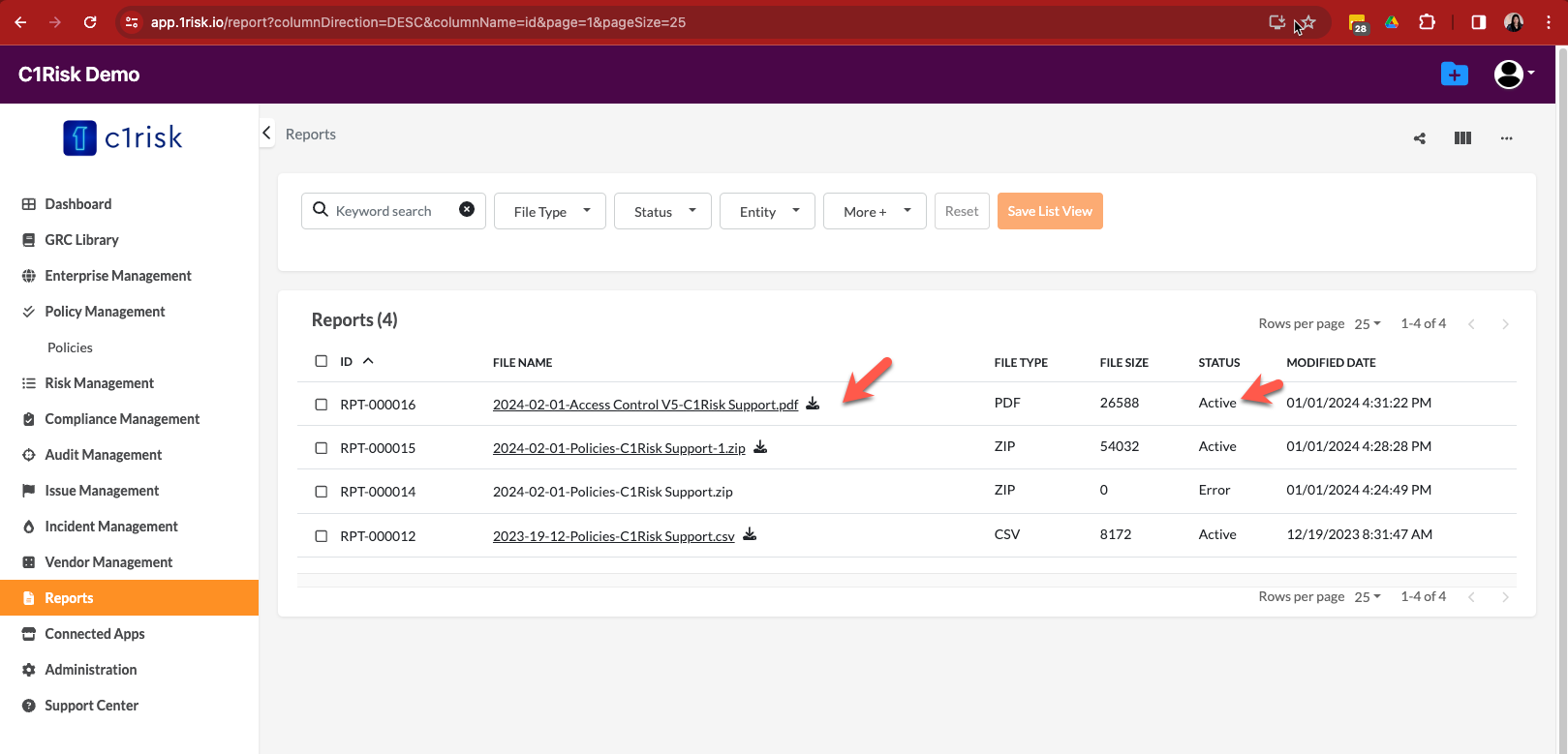
Task: Select the checkbox for RPT-000012
Action: pos(322,536)
